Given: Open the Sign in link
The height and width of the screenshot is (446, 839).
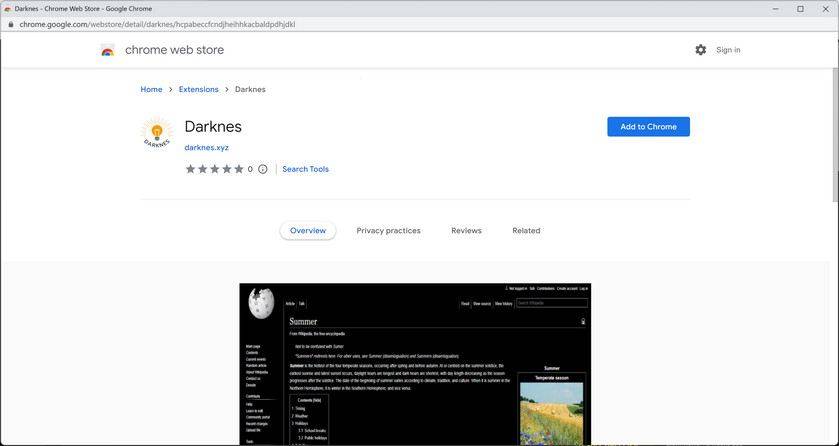Looking at the screenshot, I should (728, 50).
